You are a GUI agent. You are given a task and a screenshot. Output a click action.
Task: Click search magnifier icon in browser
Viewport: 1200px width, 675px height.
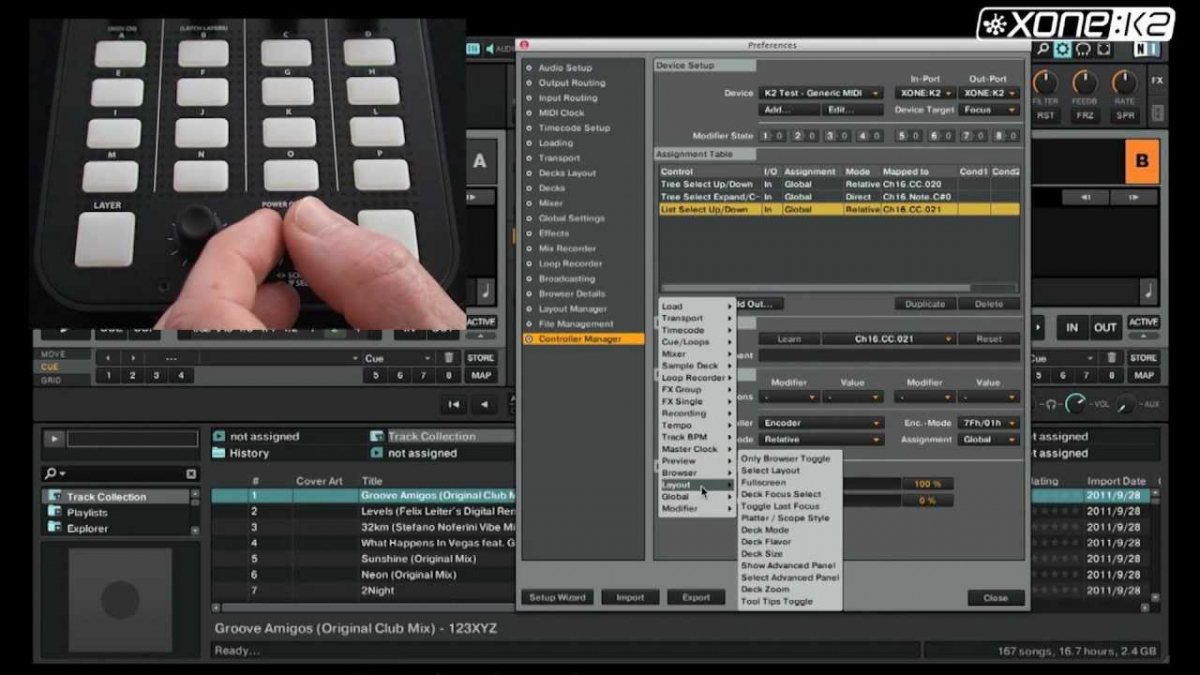pyautogui.click(x=50, y=473)
